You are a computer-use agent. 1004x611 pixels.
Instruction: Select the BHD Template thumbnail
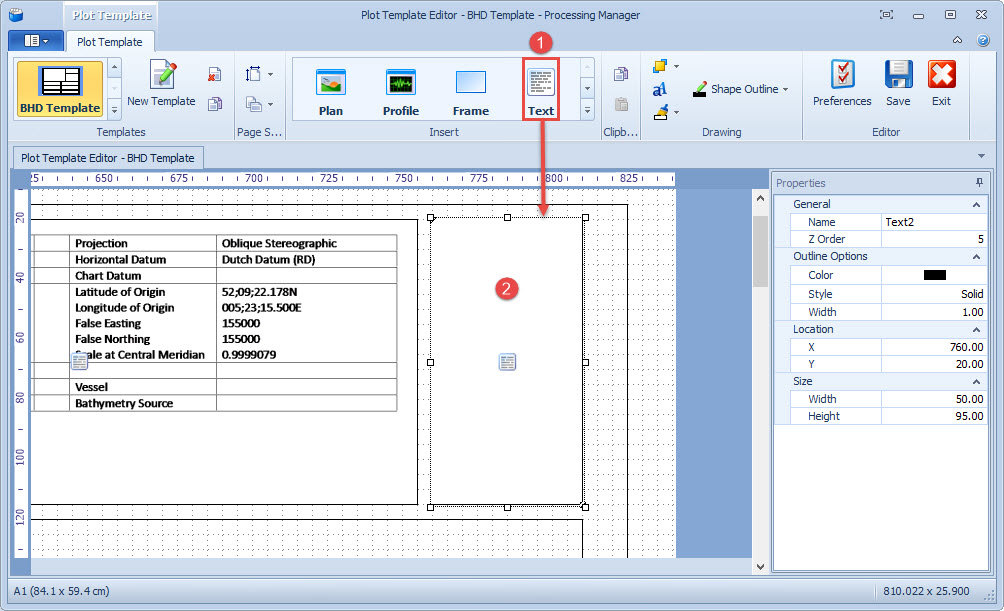[59, 90]
